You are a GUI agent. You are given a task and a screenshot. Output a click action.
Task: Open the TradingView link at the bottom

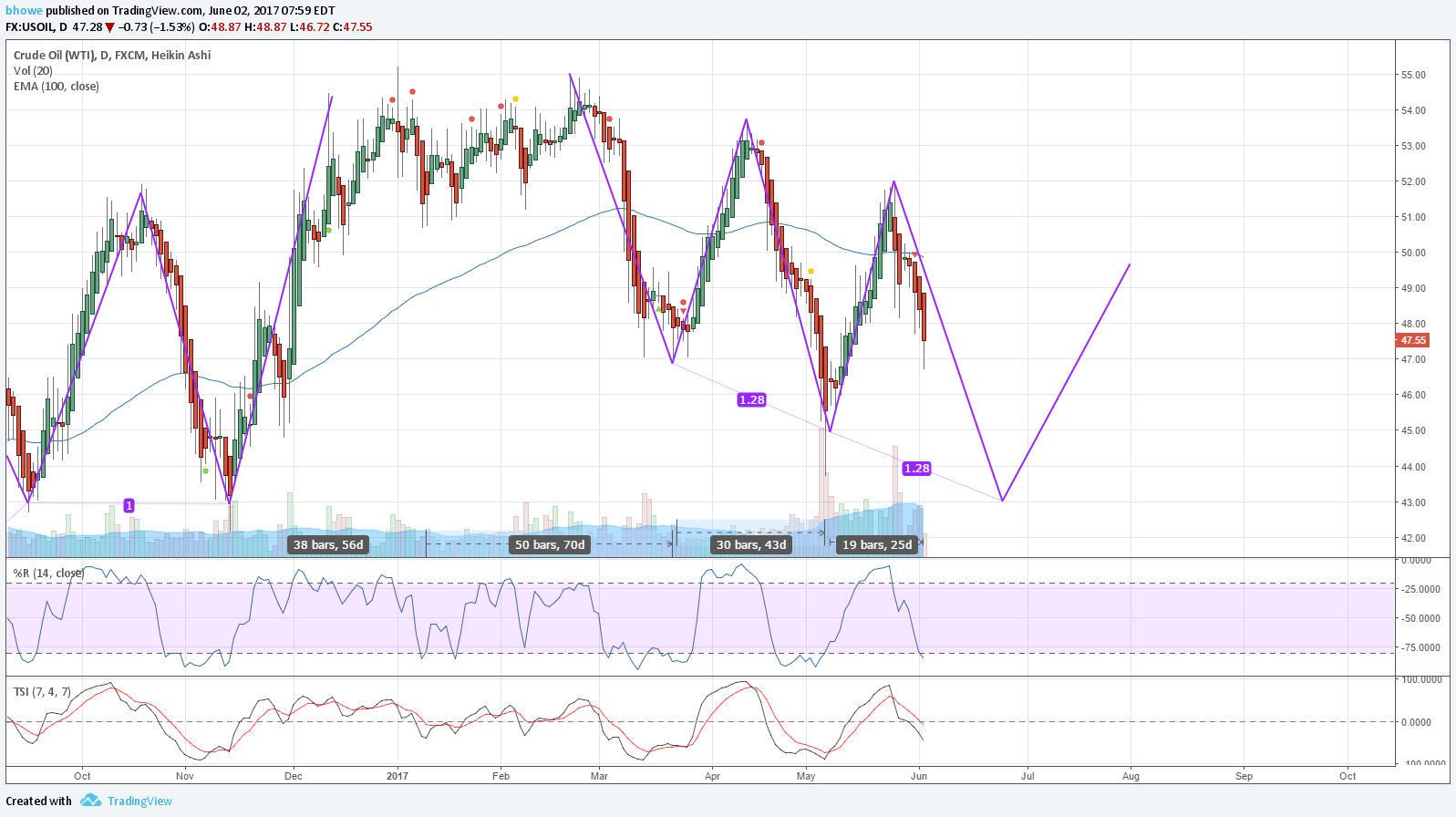click(x=139, y=801)
